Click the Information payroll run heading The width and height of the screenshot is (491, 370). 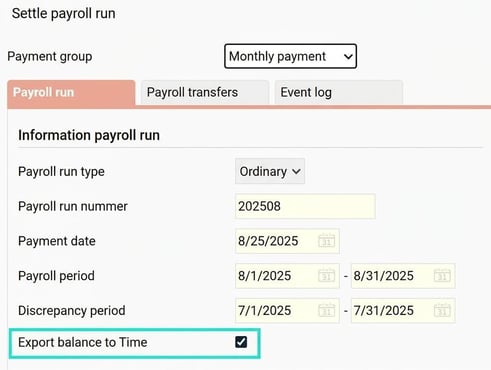[x=89, y=135]
